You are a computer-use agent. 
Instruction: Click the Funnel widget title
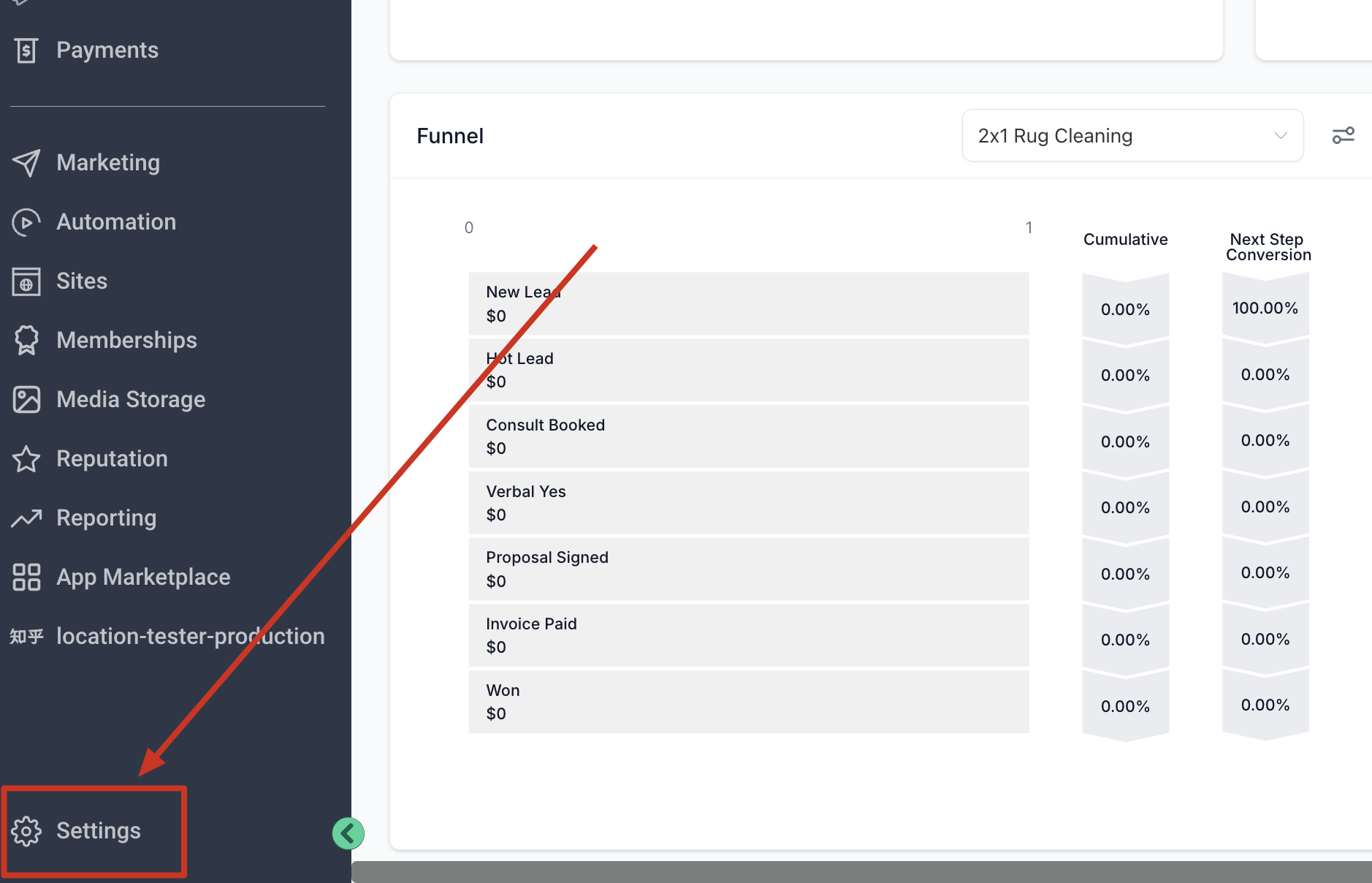pyautogui.click(x=450, y=136)
